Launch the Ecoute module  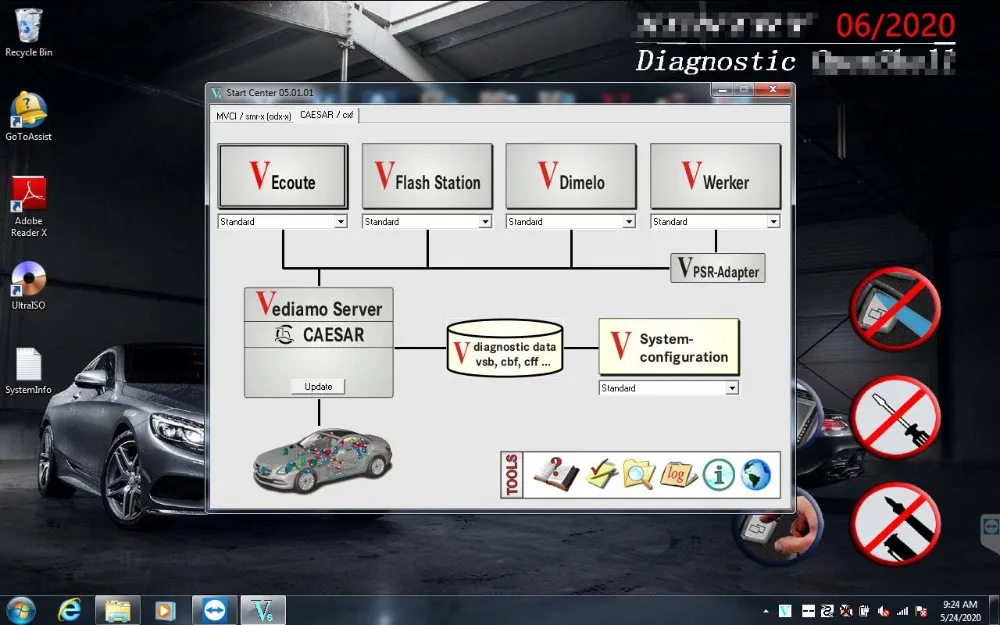coord(283,176)
